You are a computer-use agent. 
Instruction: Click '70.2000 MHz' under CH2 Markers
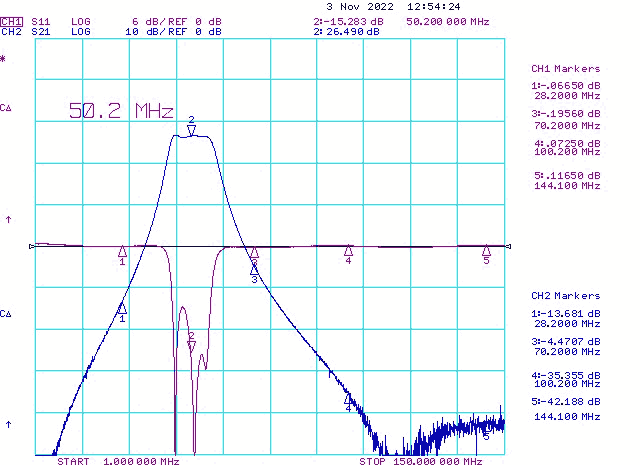(x=567, y=352)
